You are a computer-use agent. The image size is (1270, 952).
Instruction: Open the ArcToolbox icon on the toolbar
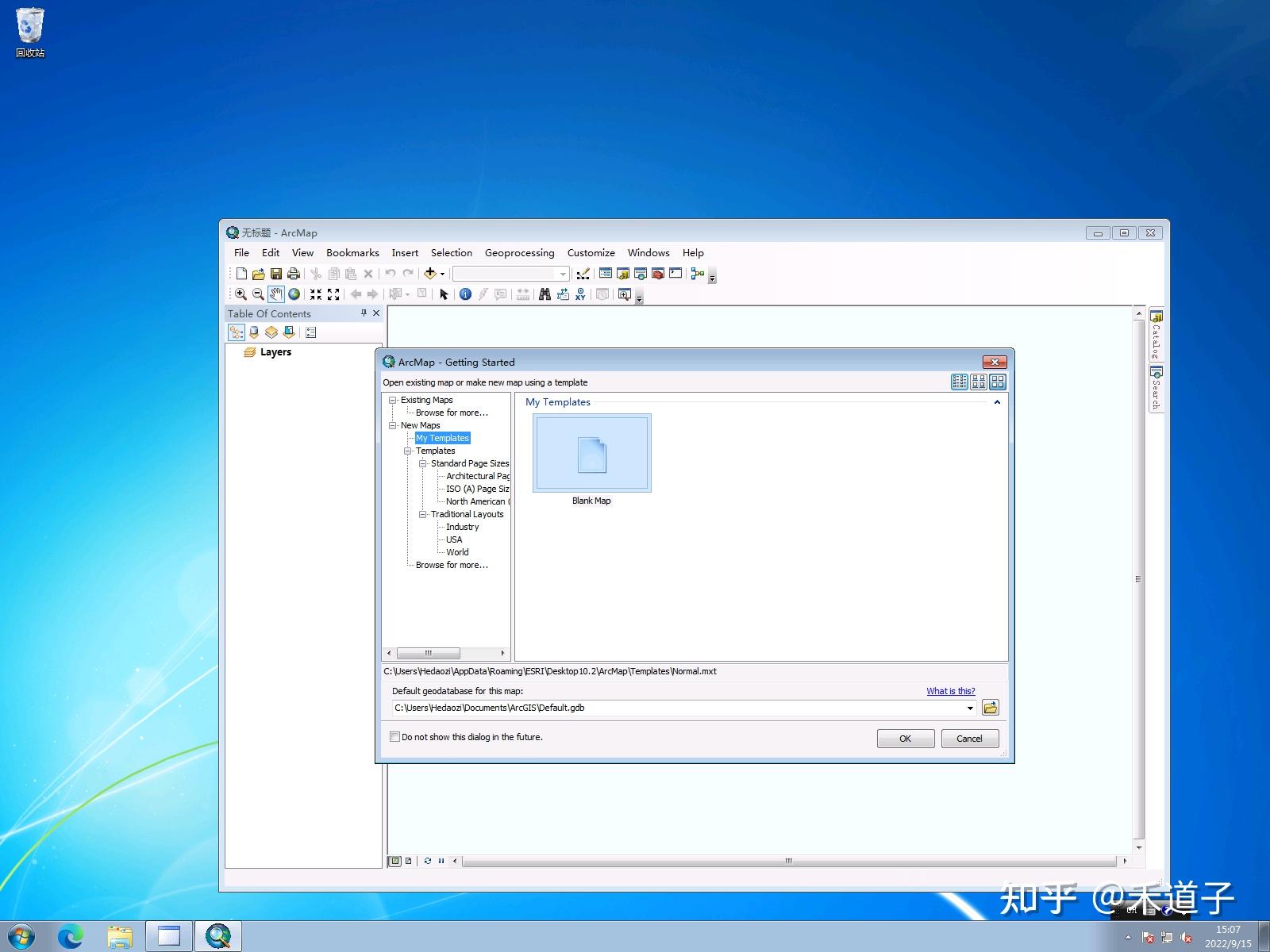[659, 274]
